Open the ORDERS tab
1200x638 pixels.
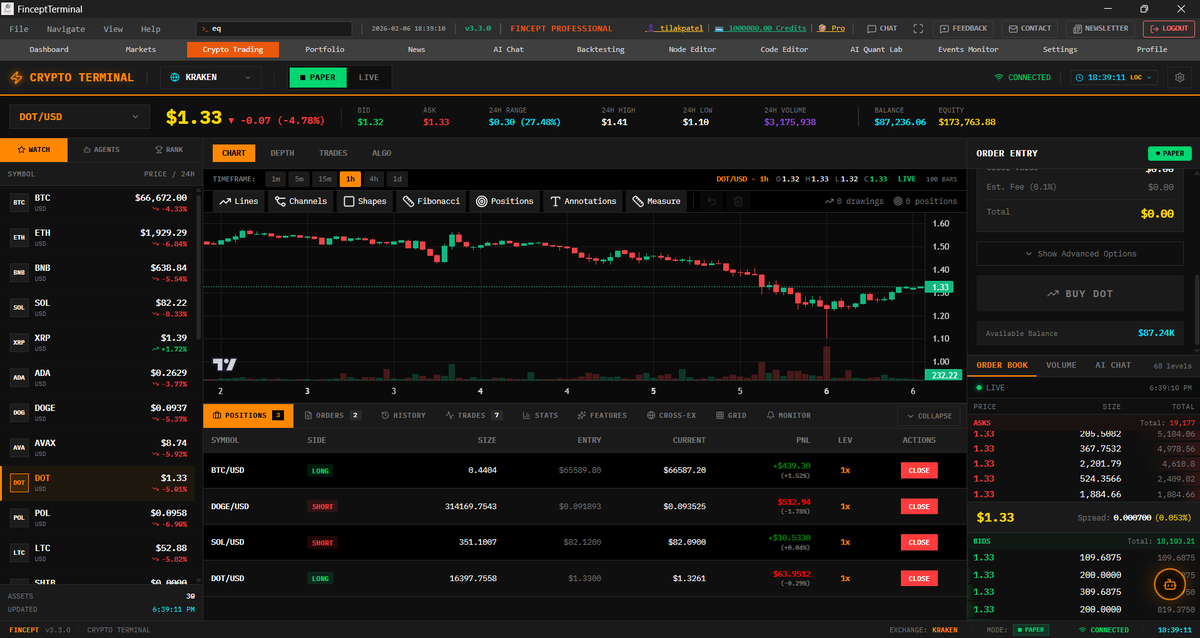pyautogui.click(x=331, y=415)
